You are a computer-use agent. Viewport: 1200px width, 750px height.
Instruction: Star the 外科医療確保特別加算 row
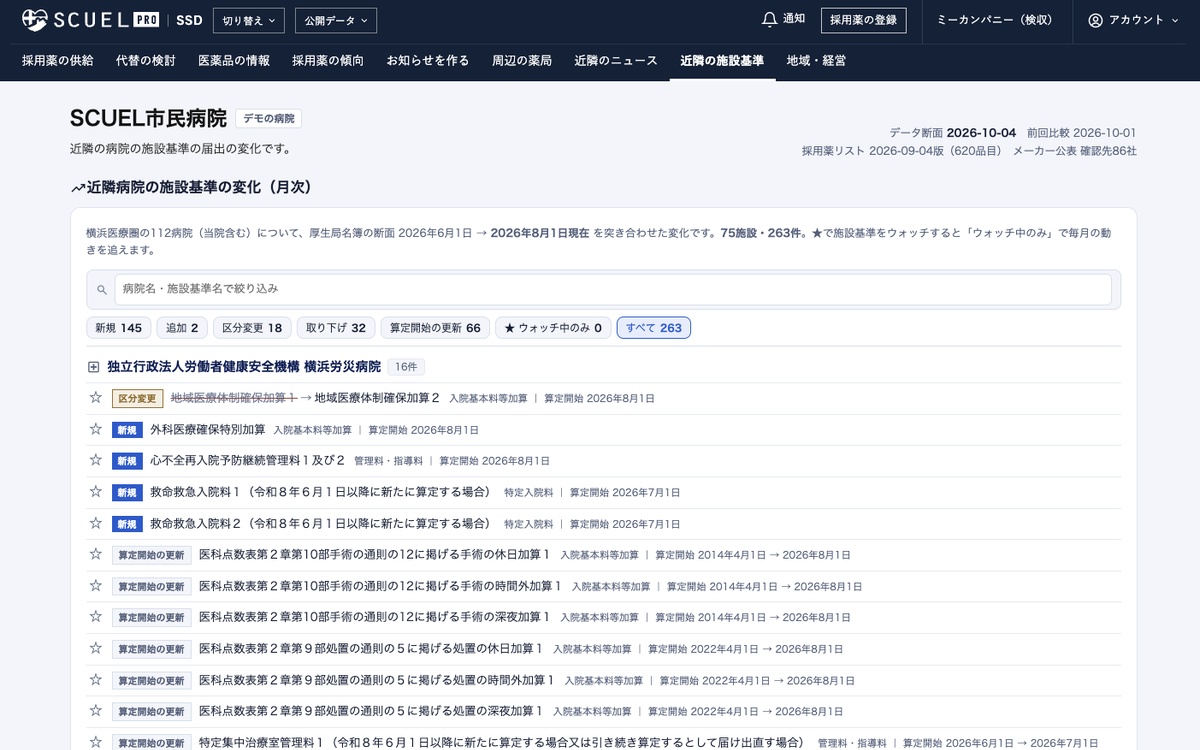[x=96, y=429]
